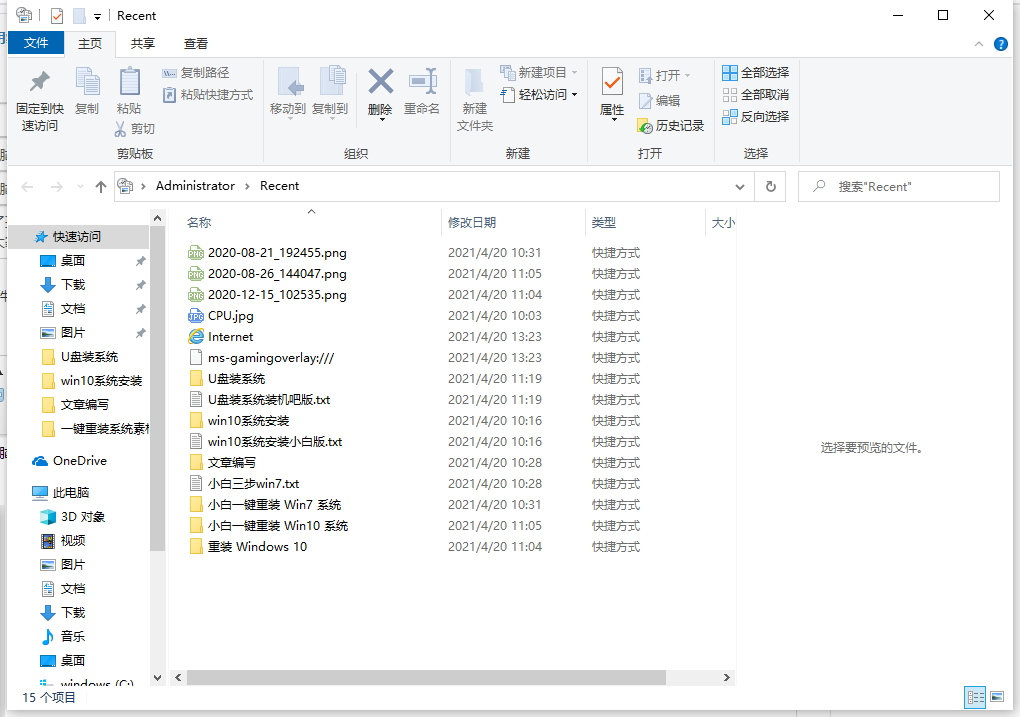Click the New Folder (新建文件夹) icon
Viewport: 1020px width, 717px height.
coord(474,95)
